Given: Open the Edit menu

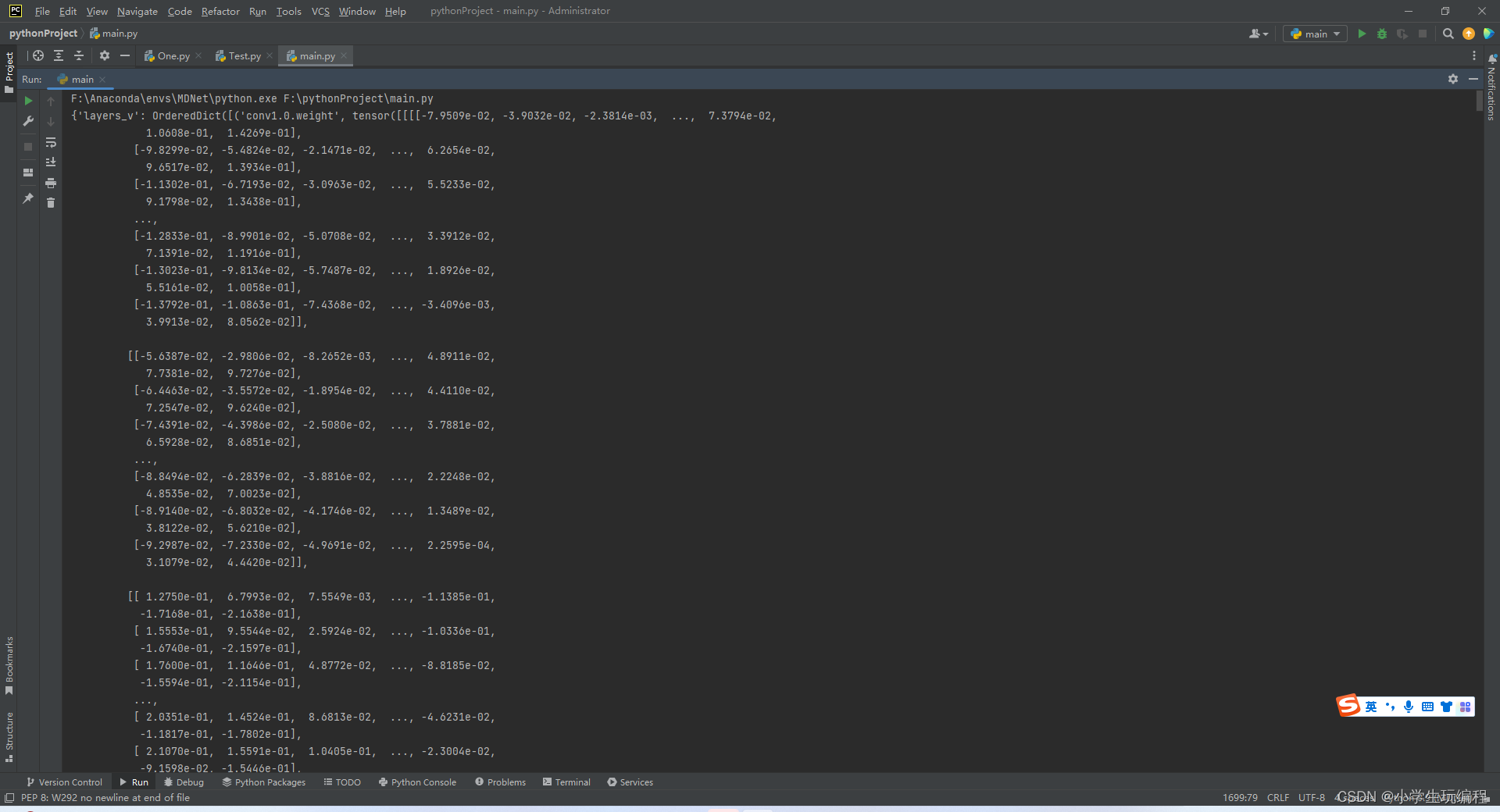Looking at the screenshot, I should (68, 11).
